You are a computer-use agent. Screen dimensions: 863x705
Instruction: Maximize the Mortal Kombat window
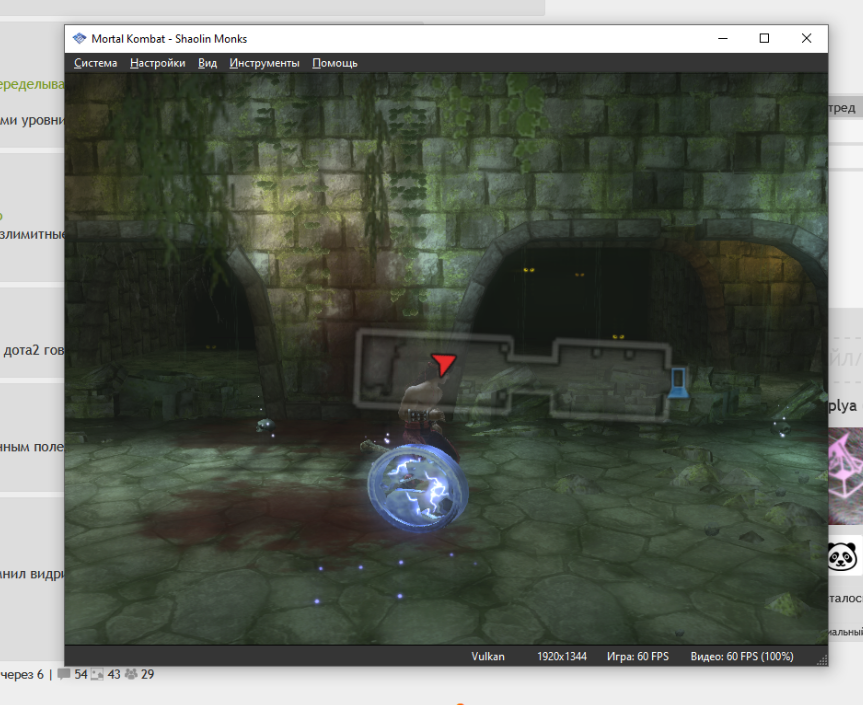764,39
